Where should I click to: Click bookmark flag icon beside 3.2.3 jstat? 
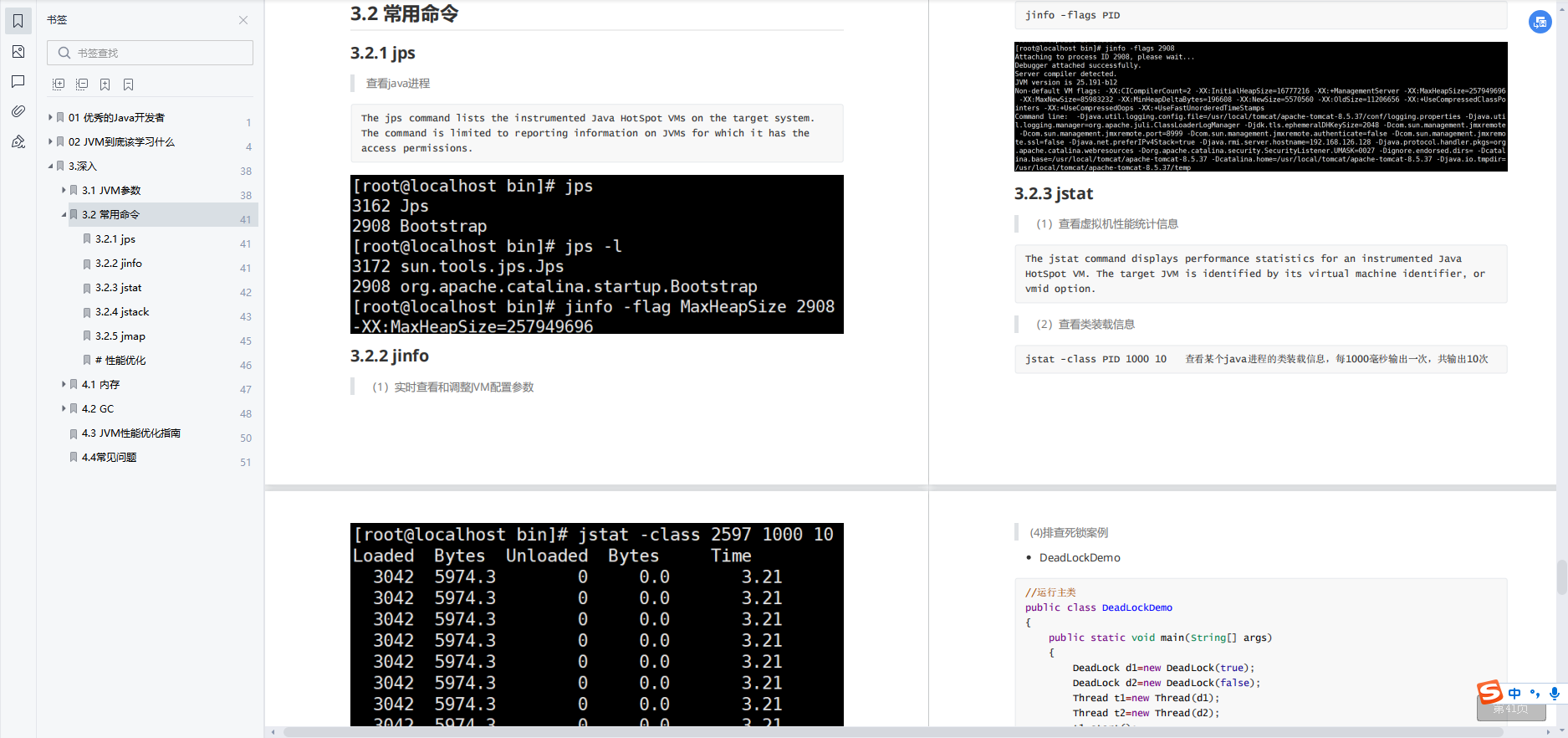click(x=87, y=287)
